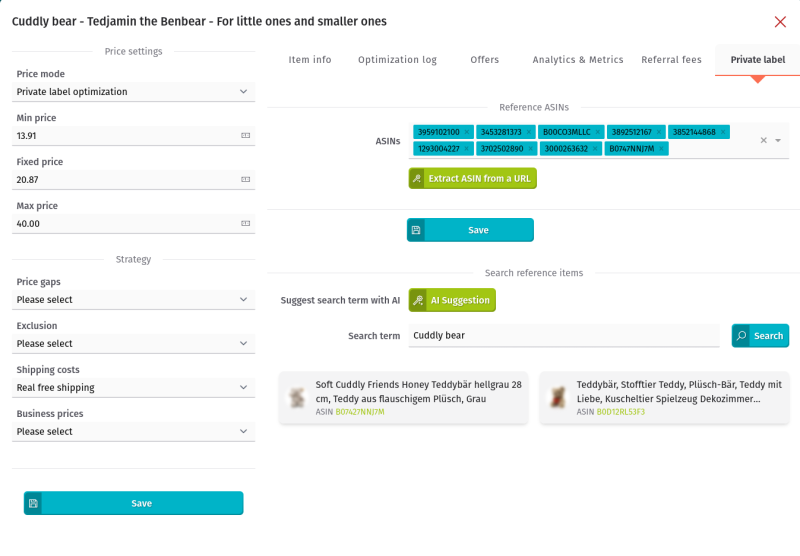The height and width of the screenshot is (556, 800).
Task: Remove ASIN tag 3453281373
Action: (529, 132)
